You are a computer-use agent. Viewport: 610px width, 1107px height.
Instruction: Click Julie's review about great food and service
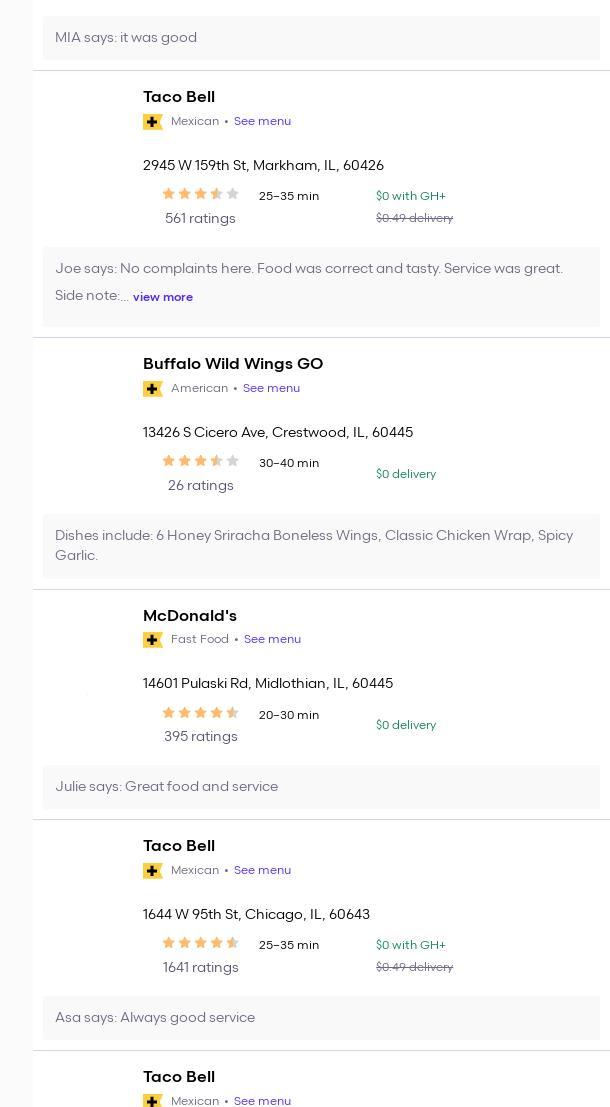point(167,787)
